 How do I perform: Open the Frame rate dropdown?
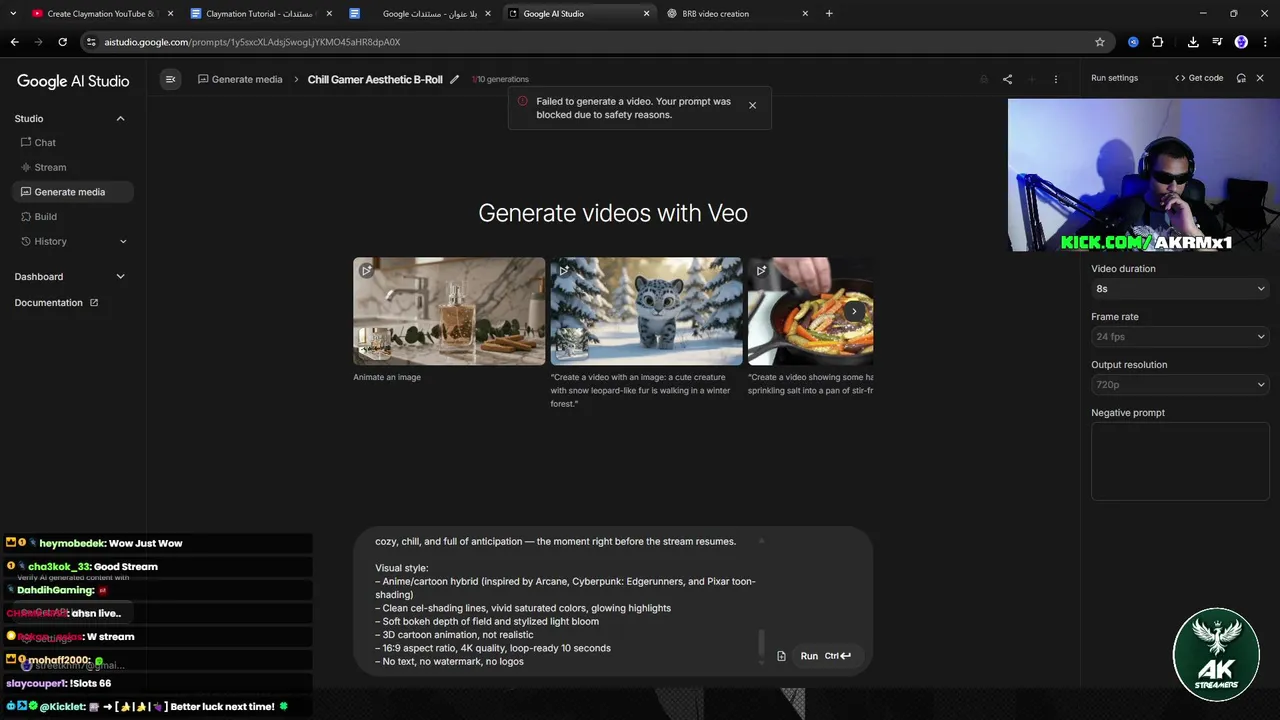[x=1180, y=337]
